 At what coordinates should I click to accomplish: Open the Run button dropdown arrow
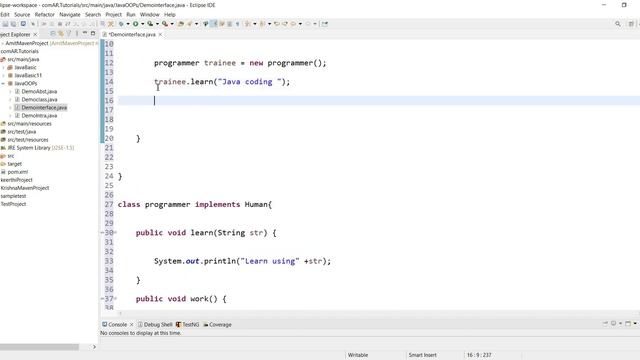142,24
